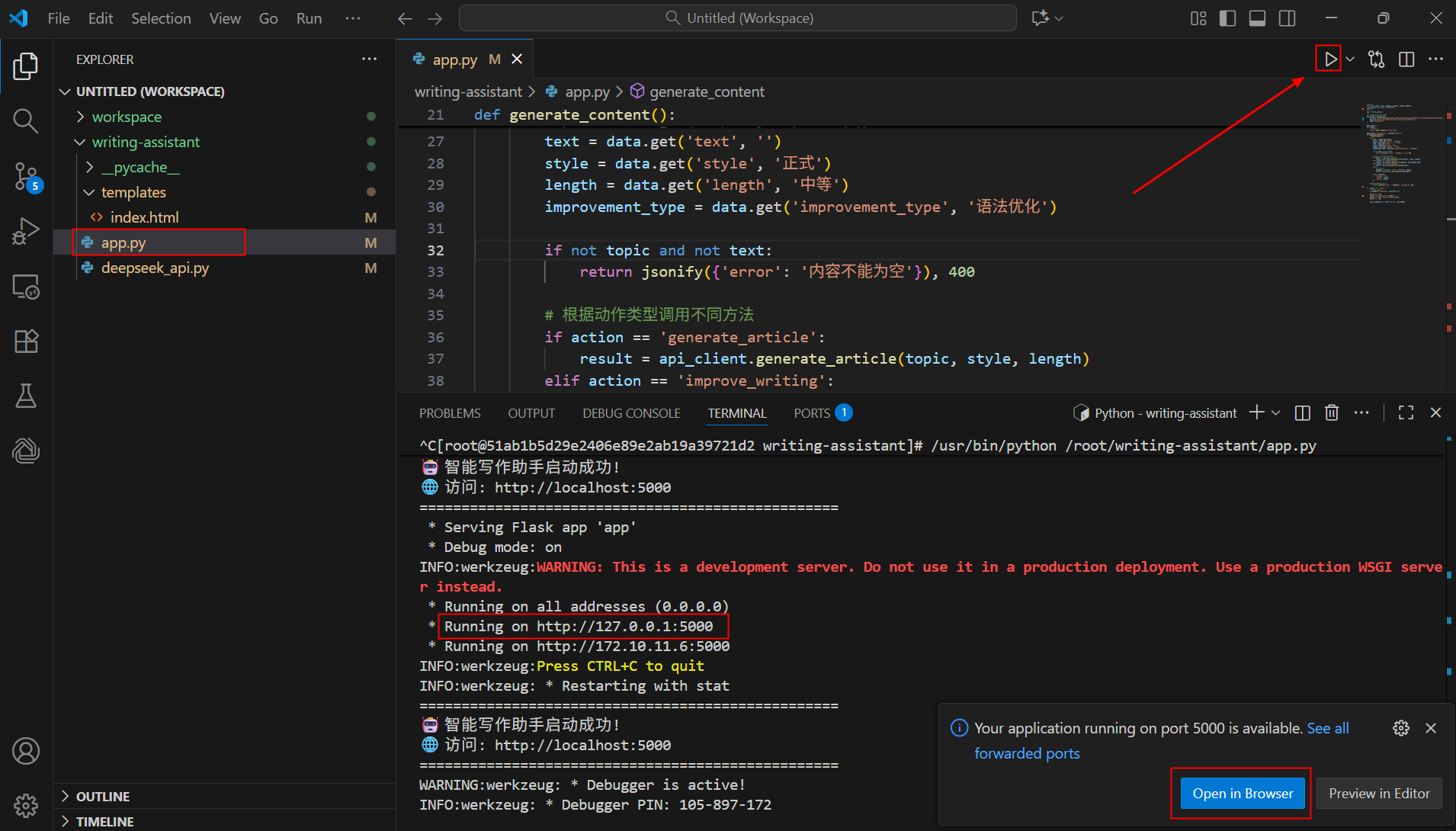Open Source Control view with 5 changes
Screen dimensions: 1456x831
[x=26, y=176]
